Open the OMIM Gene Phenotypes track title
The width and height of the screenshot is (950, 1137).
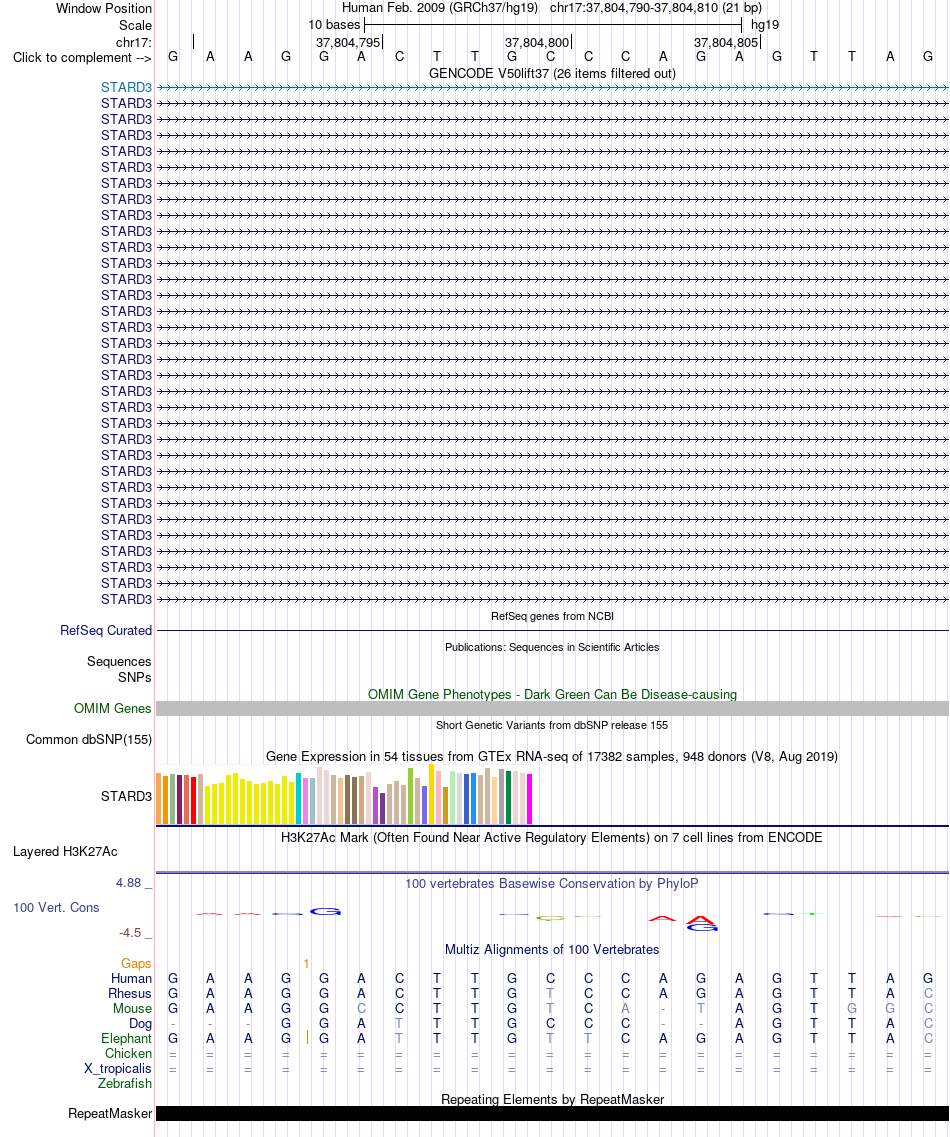pyautogui.click(x=552, y=694)
